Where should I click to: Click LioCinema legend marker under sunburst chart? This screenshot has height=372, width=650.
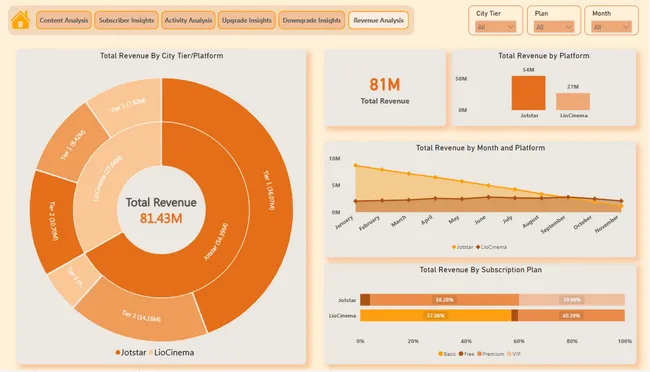coord(151,353)
